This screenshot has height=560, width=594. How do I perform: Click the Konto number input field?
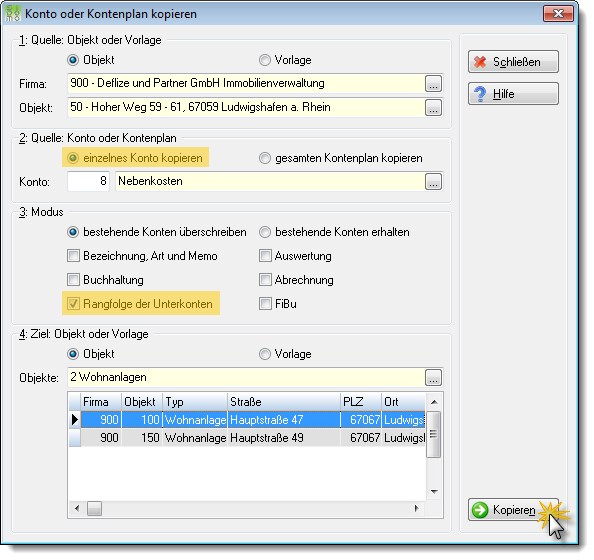[x=89, y=181]
